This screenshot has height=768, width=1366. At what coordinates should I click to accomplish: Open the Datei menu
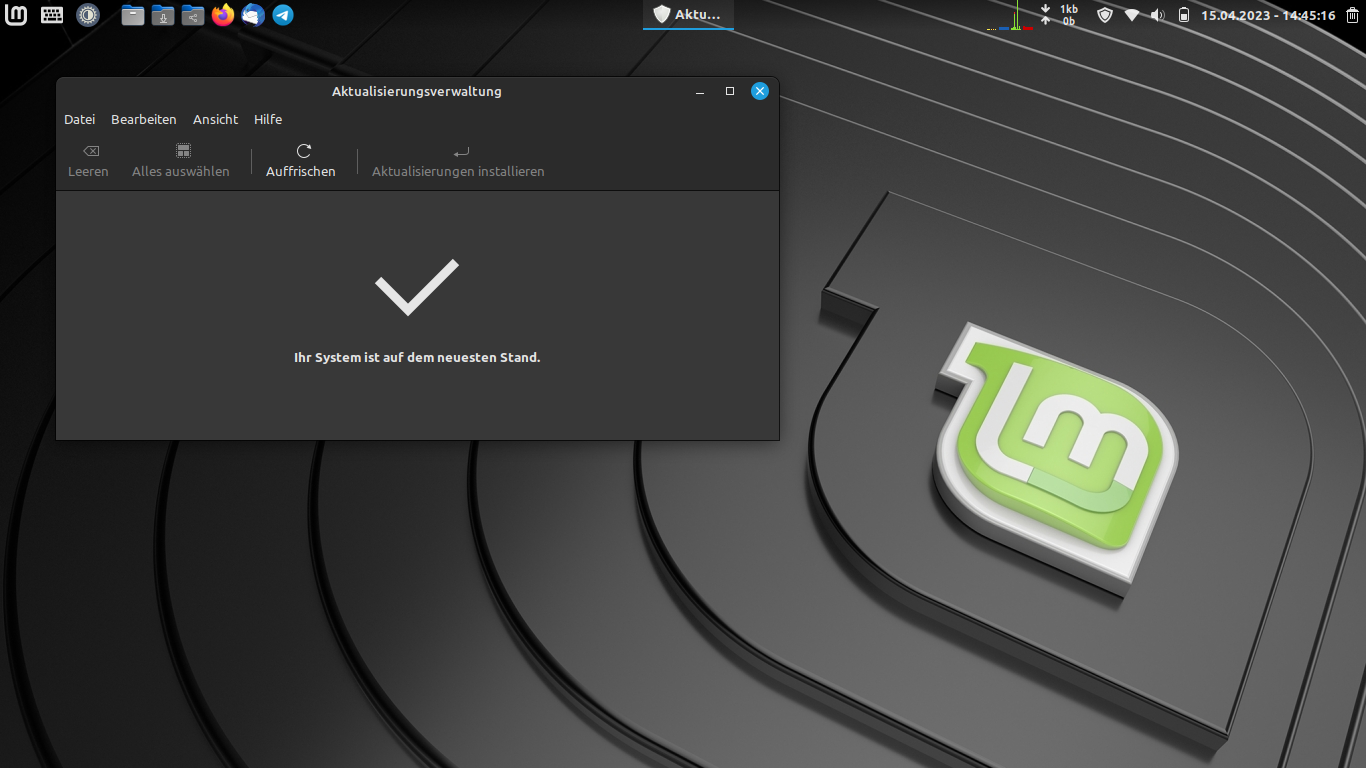coord(79,119)
